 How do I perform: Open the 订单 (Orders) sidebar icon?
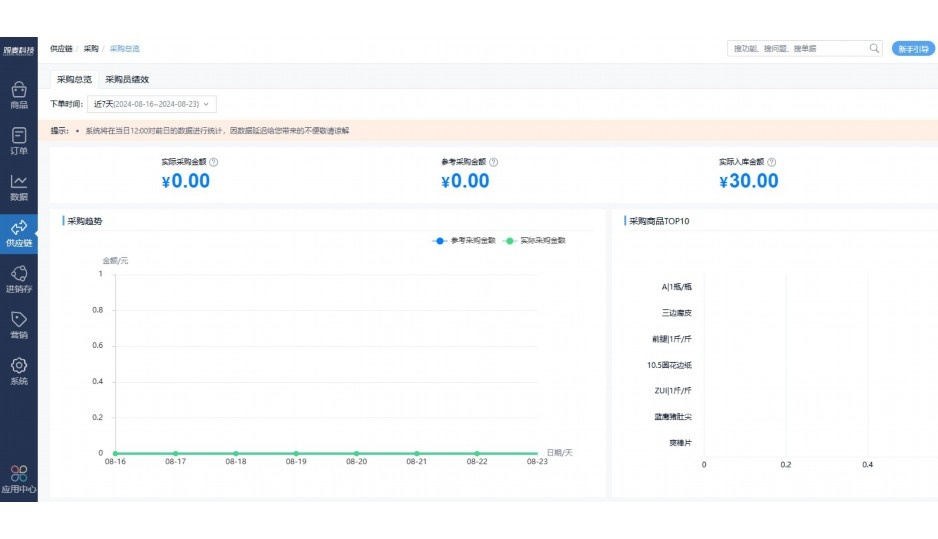coord(18,140)
